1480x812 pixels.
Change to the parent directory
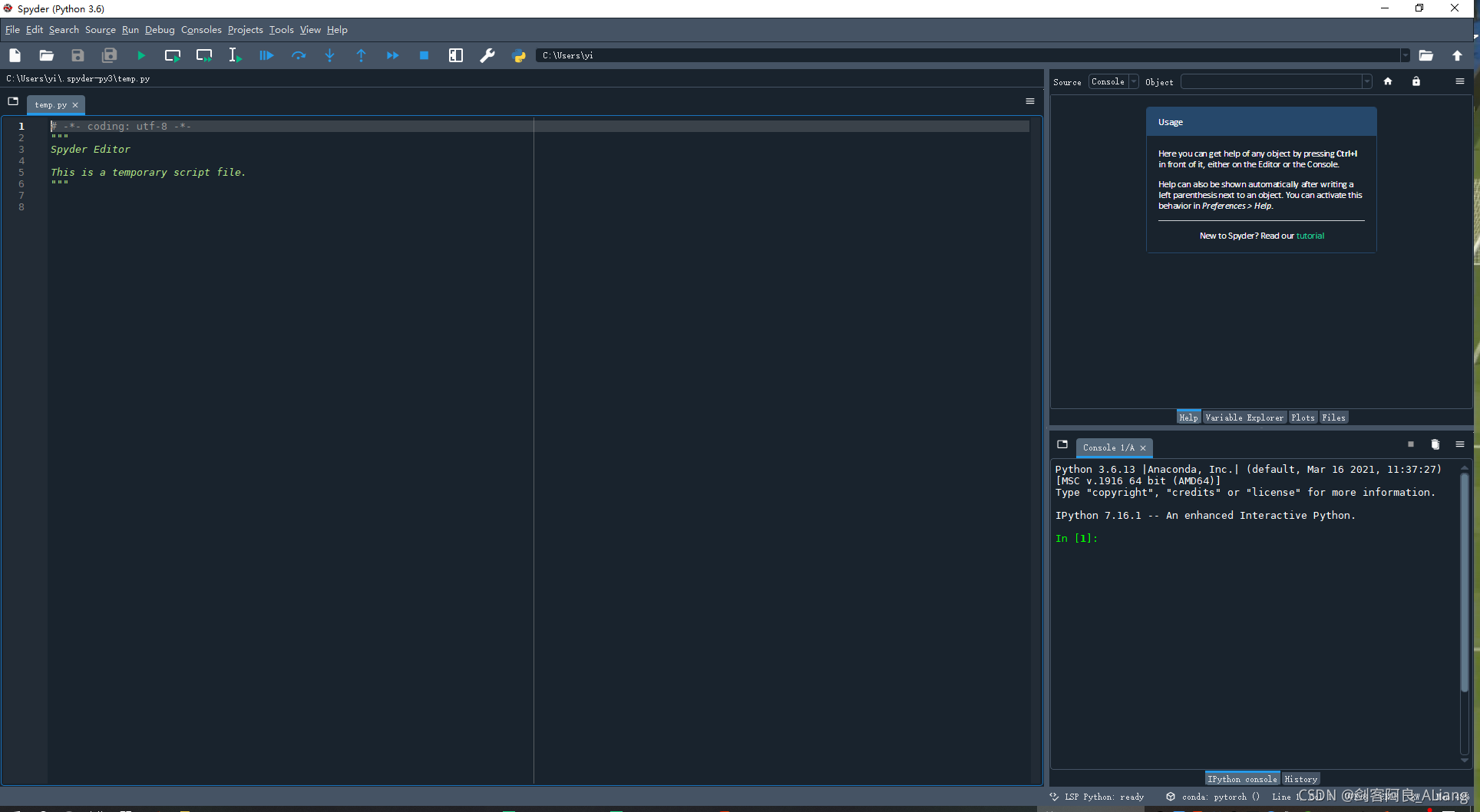click(1457, 55)
